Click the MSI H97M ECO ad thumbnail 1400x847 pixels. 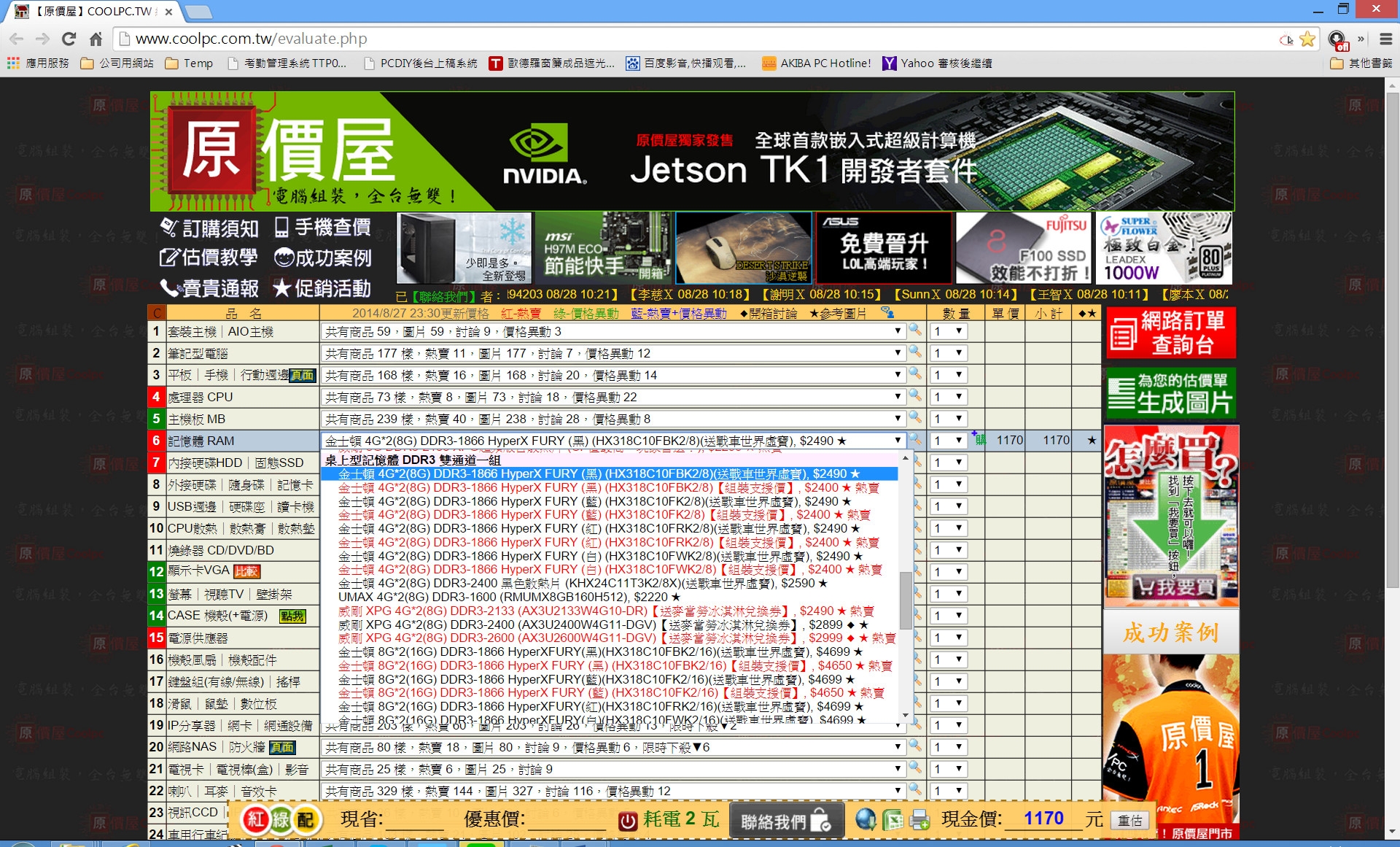604,248
